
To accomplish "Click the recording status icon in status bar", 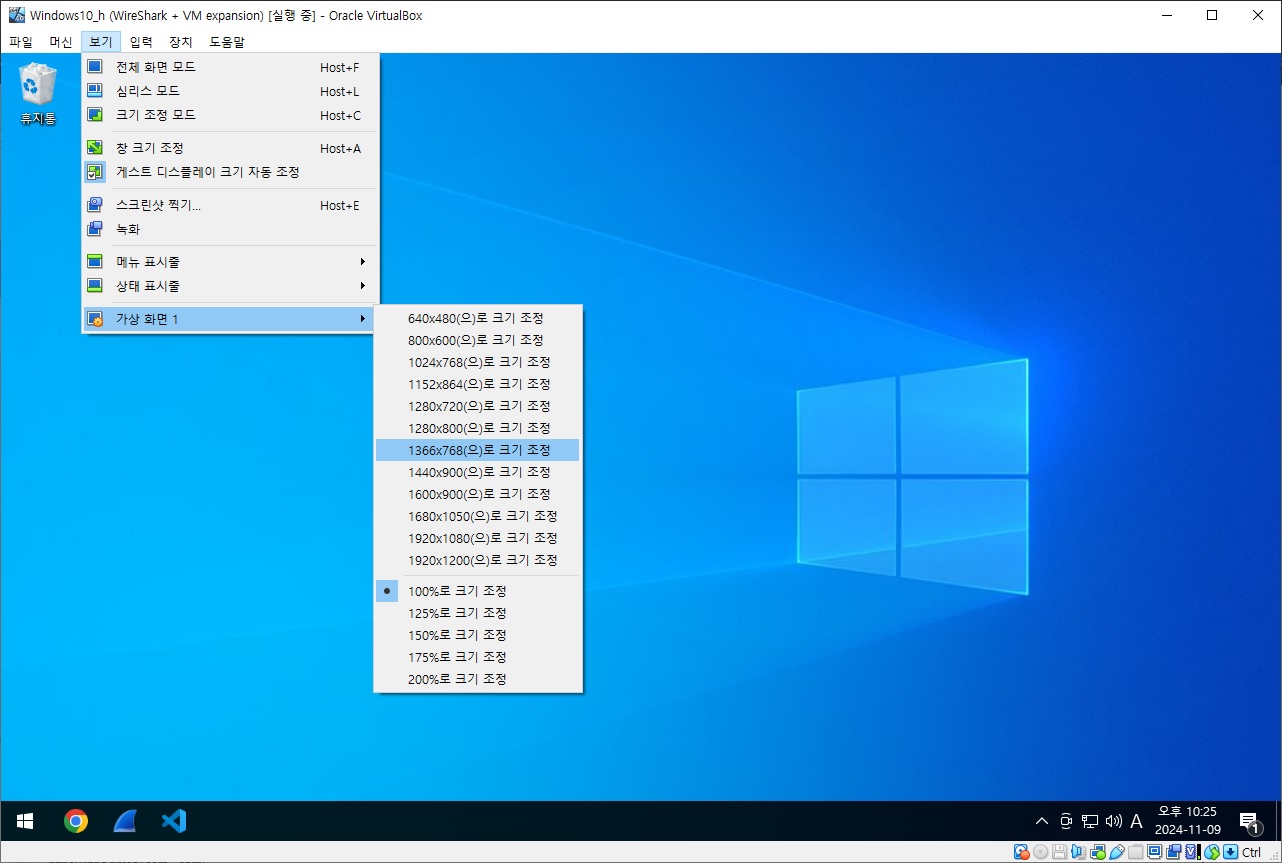I will (x=1173, y=852).
